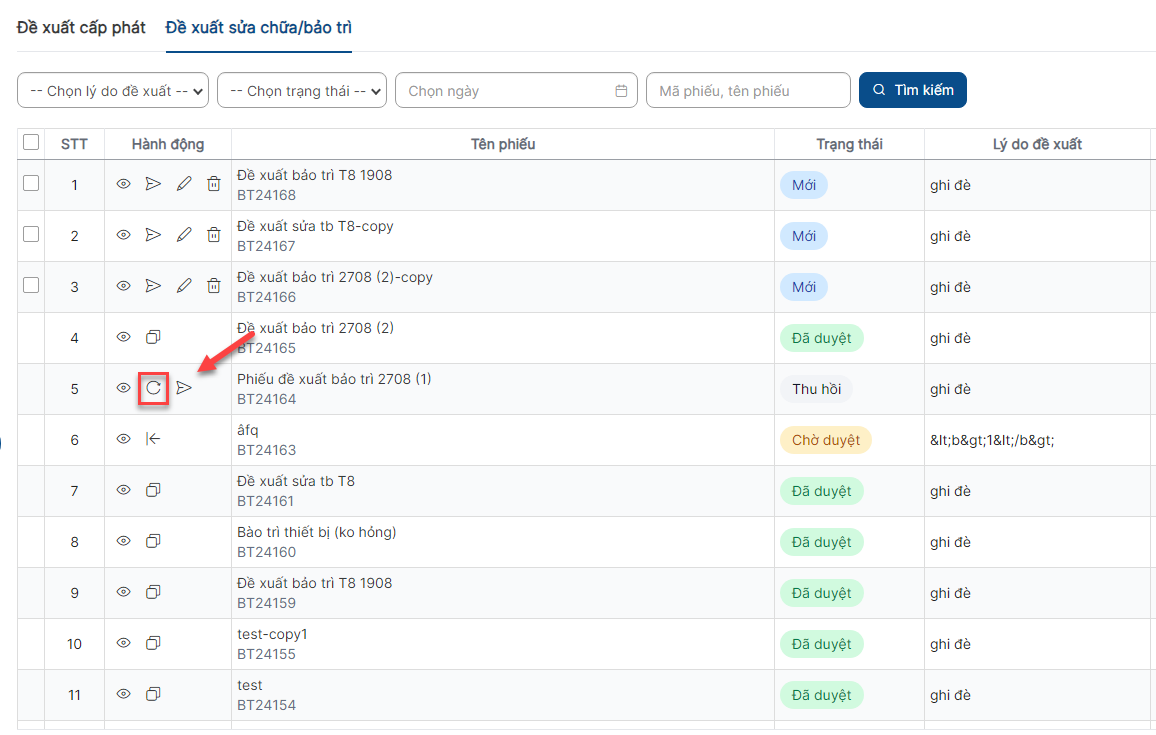Image resolution: width=1156 pixels, height=735 pixels.
Task: Resend proposal BT24164 using the paper plane icon
Action: [184, 388]
